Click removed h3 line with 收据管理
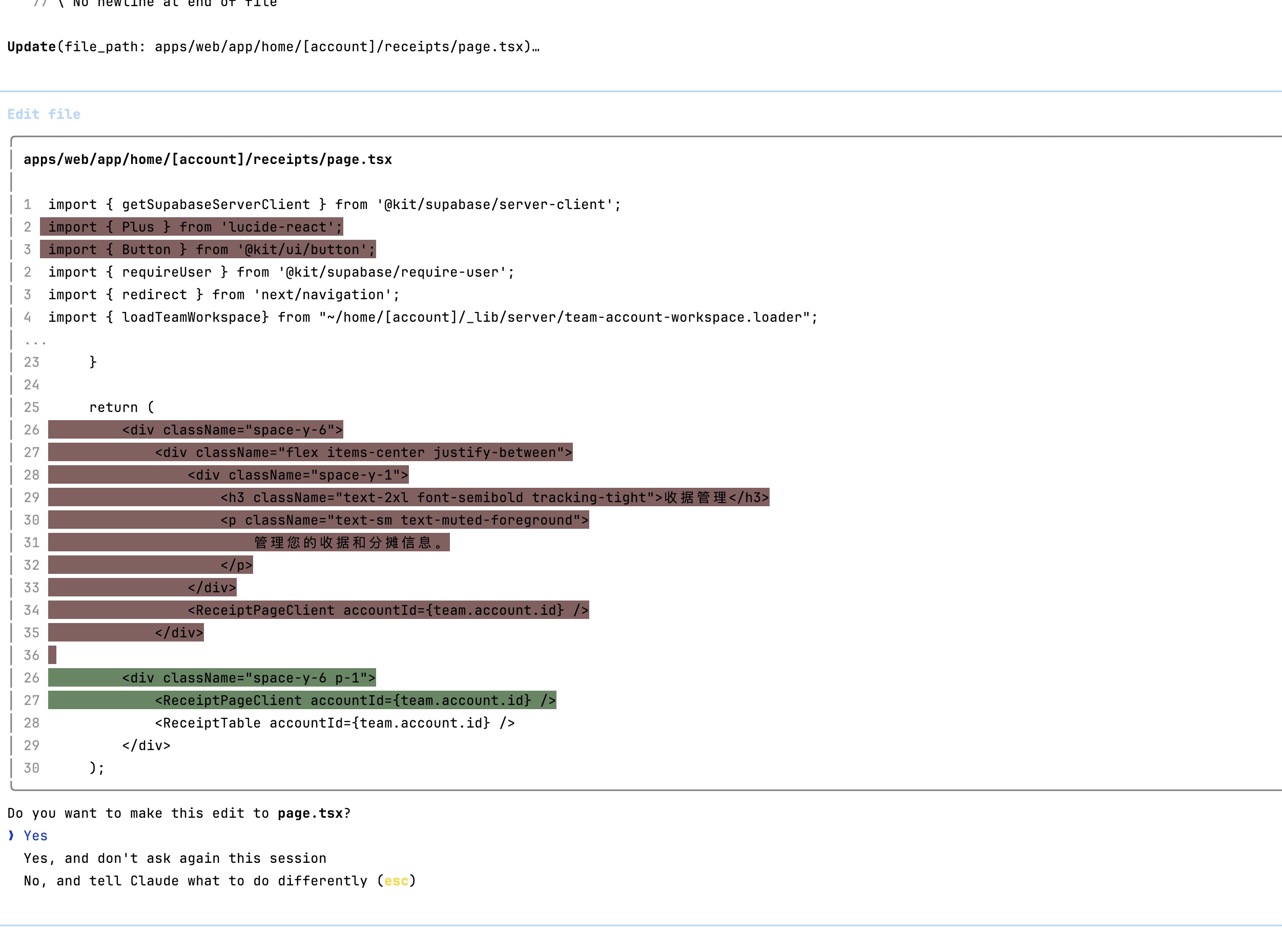Image resolution: width=1282 pixels, height=952 pixels. coord(409,498)
